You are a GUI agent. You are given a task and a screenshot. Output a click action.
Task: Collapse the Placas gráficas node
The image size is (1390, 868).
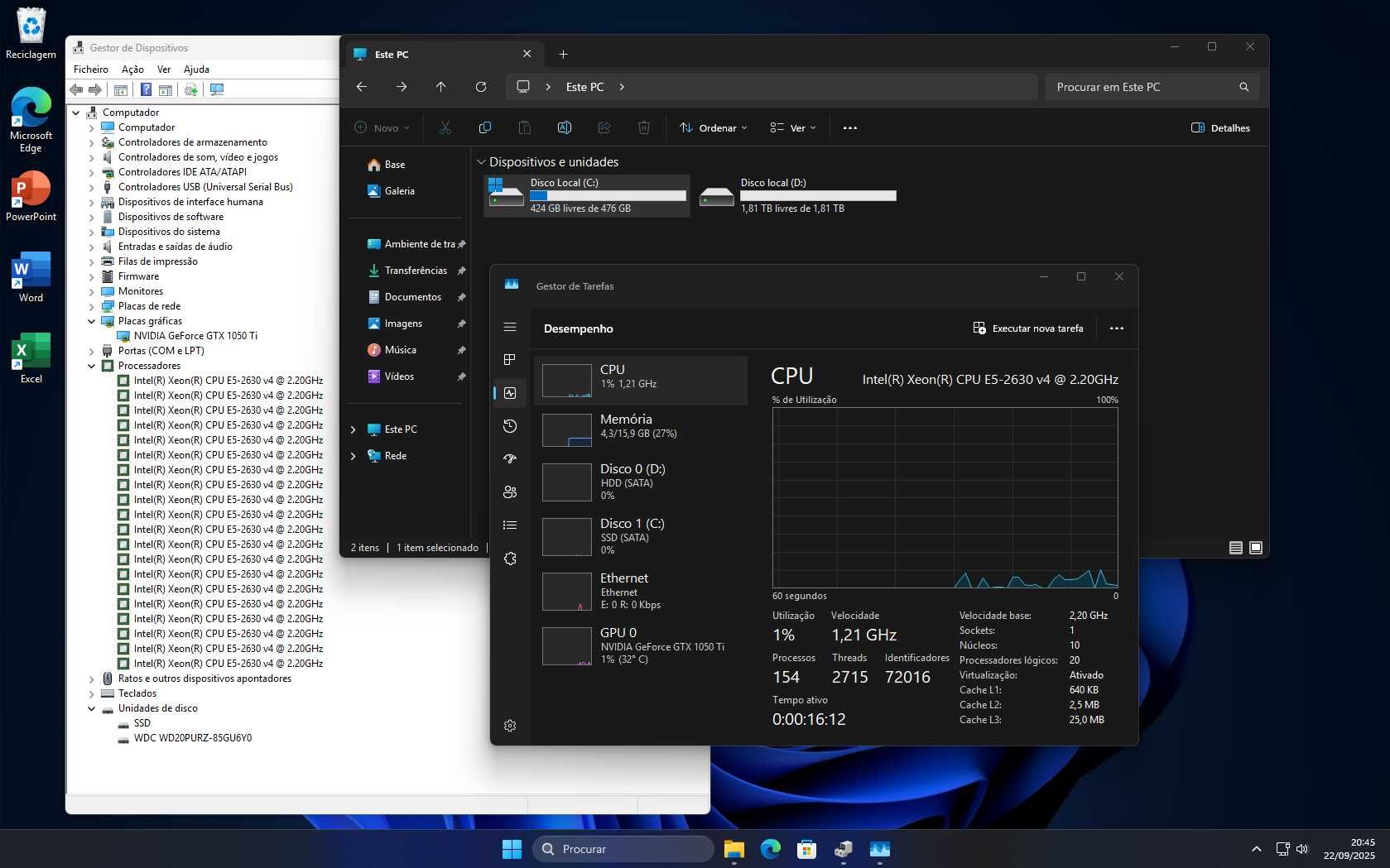(x=92, y=321)
